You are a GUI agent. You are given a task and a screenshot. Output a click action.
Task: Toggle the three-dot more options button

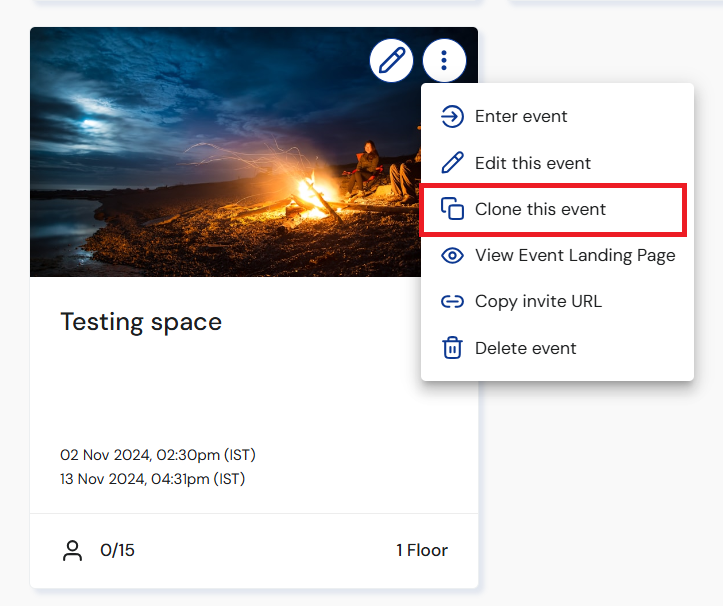tap(444, 61)
